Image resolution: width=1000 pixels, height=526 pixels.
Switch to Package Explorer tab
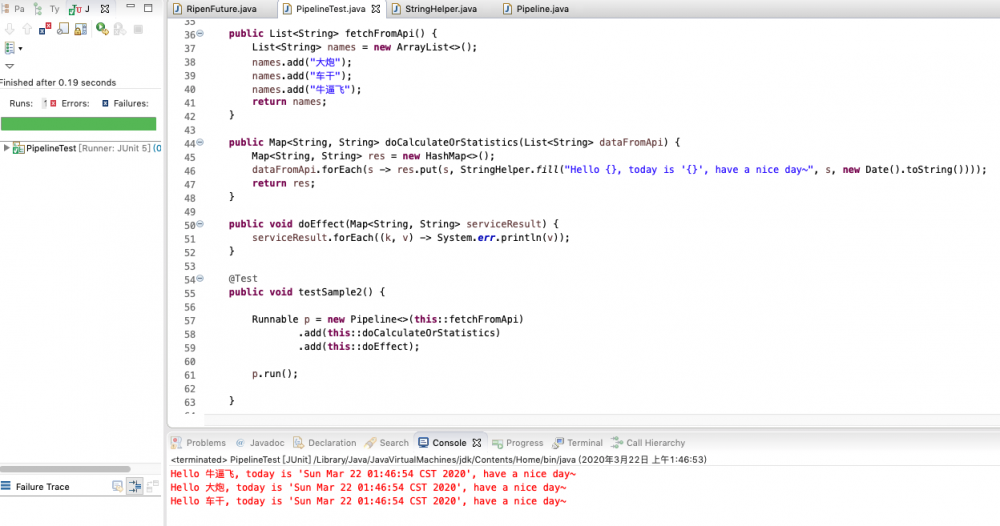[13, 9]
